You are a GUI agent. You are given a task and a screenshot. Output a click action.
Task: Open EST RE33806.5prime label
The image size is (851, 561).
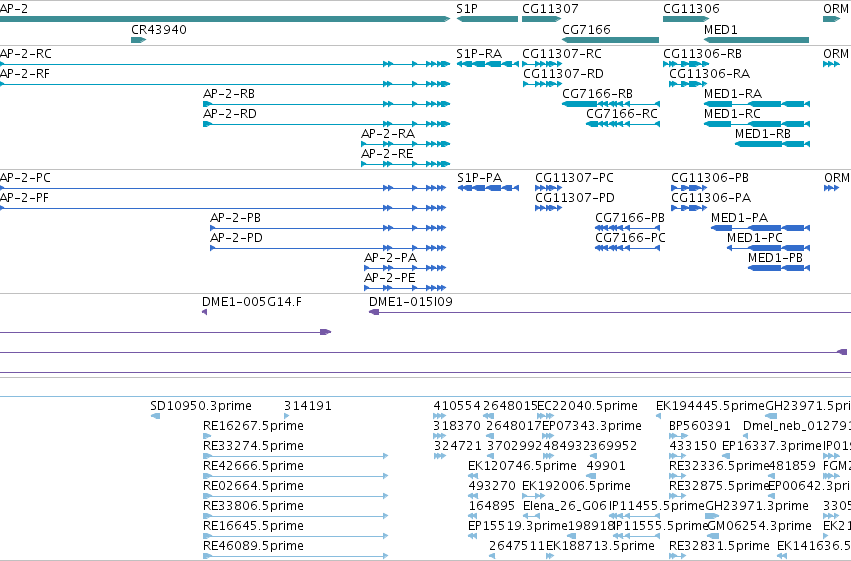point(253,506)
